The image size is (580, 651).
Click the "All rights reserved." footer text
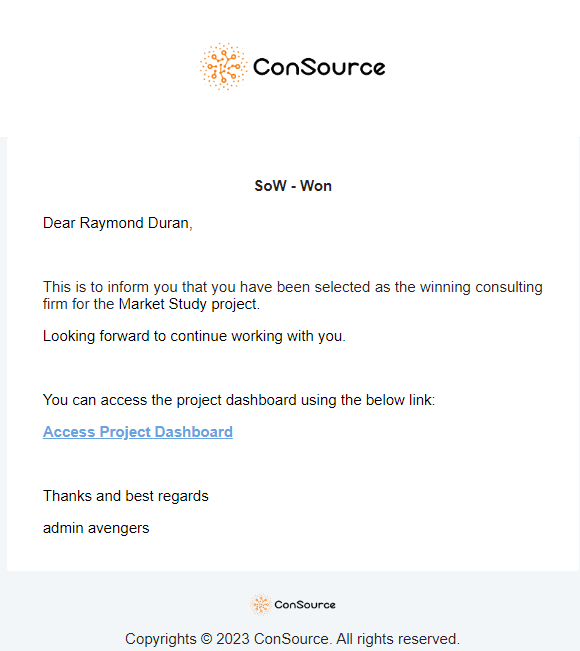coord(398,639)
